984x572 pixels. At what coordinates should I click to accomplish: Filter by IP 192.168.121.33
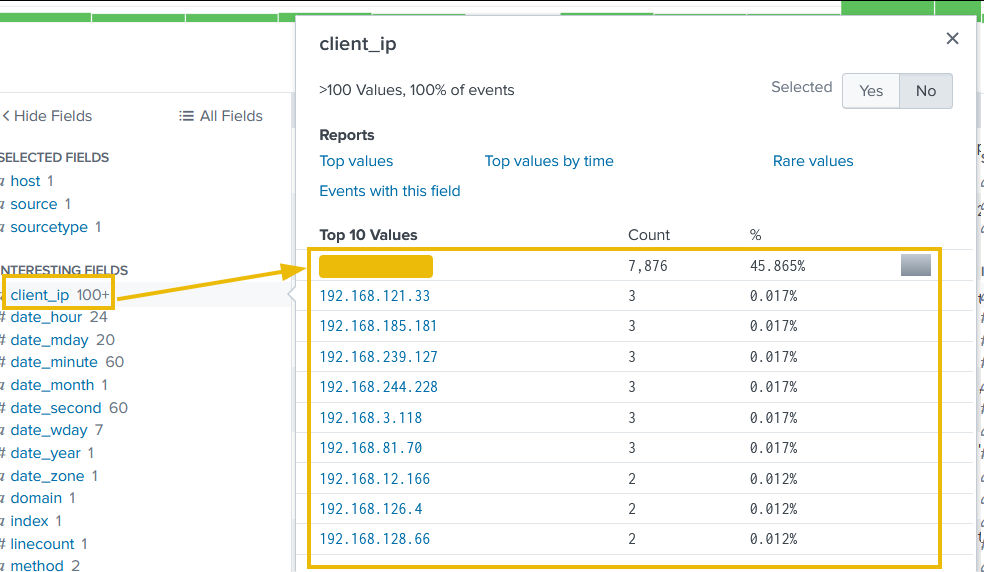[x=375, y=296]
